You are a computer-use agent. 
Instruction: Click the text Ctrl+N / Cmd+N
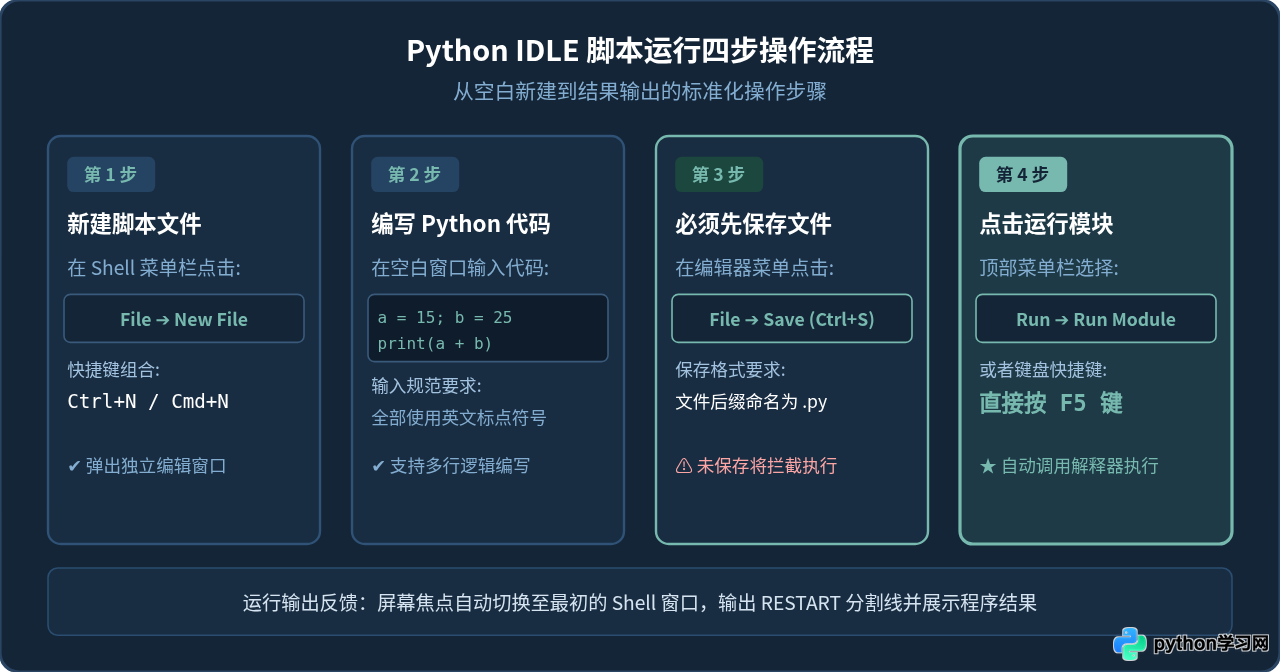click(x=148, y=401)
